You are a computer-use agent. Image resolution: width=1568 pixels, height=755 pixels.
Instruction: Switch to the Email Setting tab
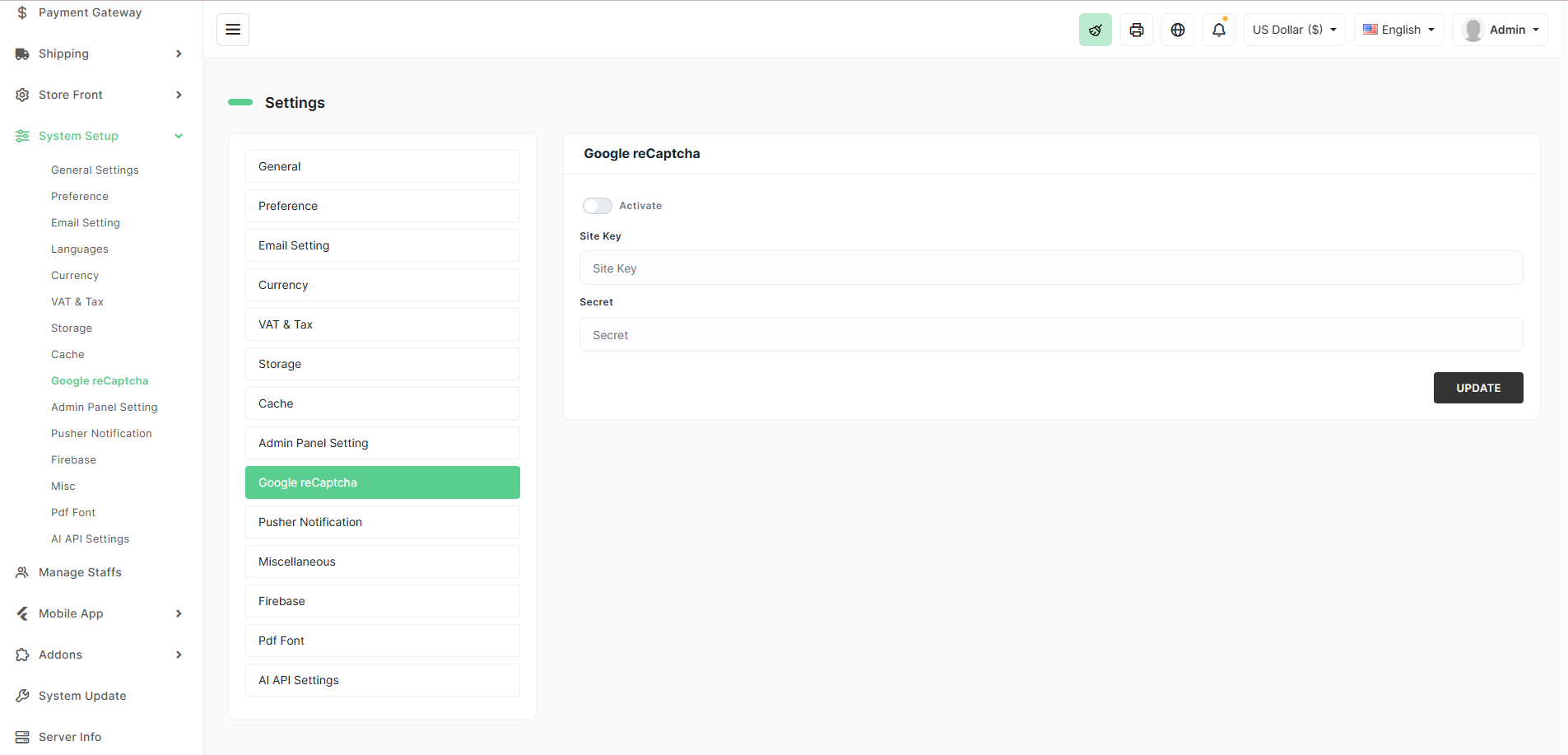tap(382, 245)
